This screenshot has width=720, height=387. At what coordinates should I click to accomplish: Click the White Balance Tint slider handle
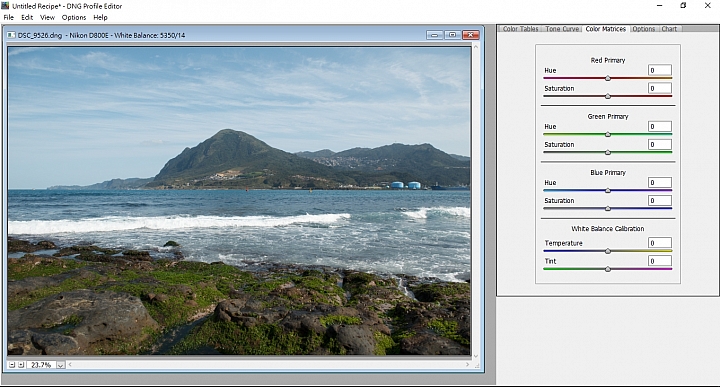tap(608, 269)
